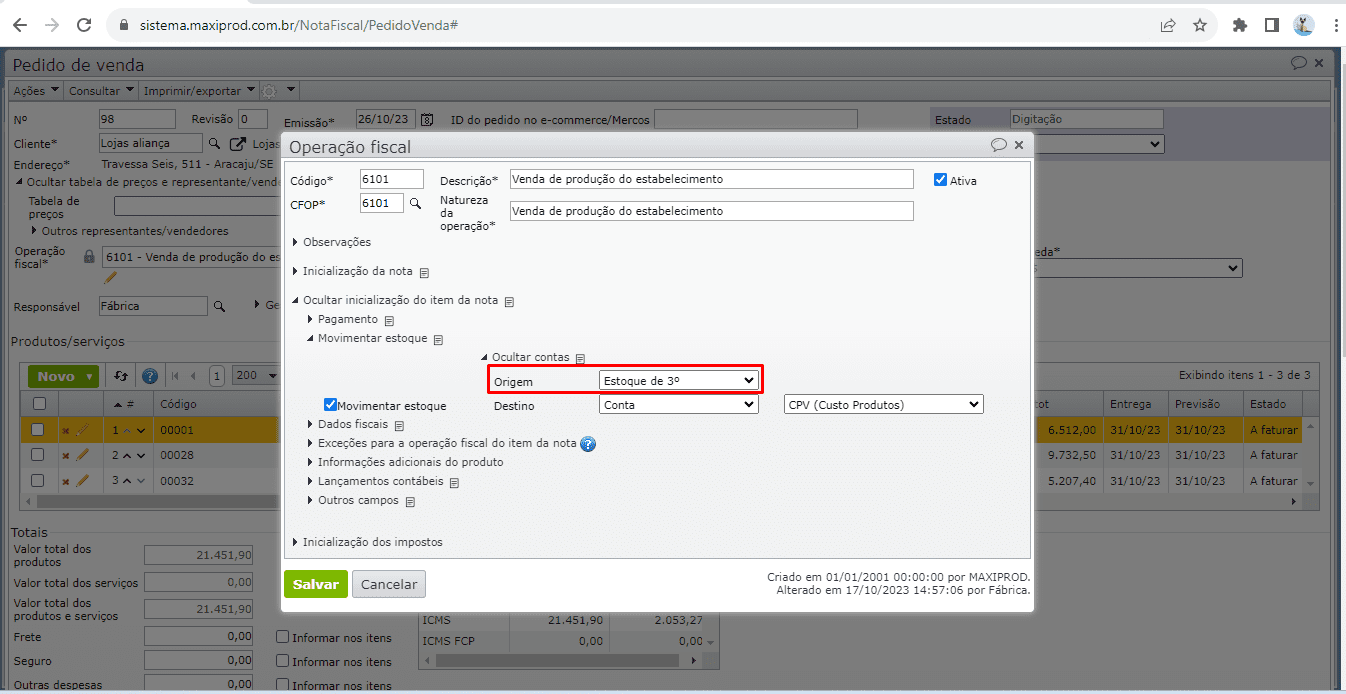Open settings gear in Pedido de venda toolbar
This screenshot has width=1346, height=694.
pos(269,91)
